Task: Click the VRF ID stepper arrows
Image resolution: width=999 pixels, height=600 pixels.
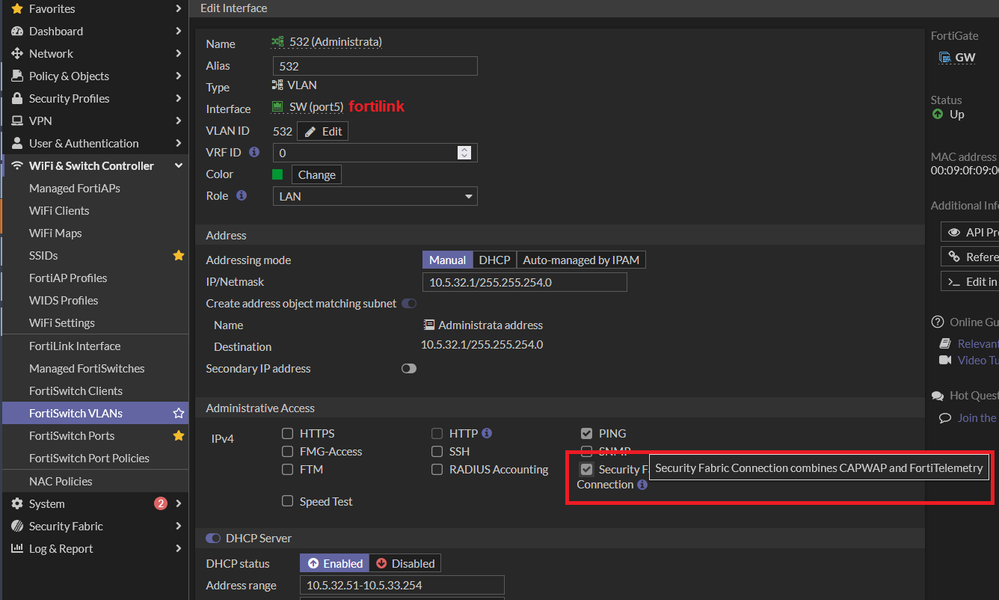Action: tap(464, 153)
